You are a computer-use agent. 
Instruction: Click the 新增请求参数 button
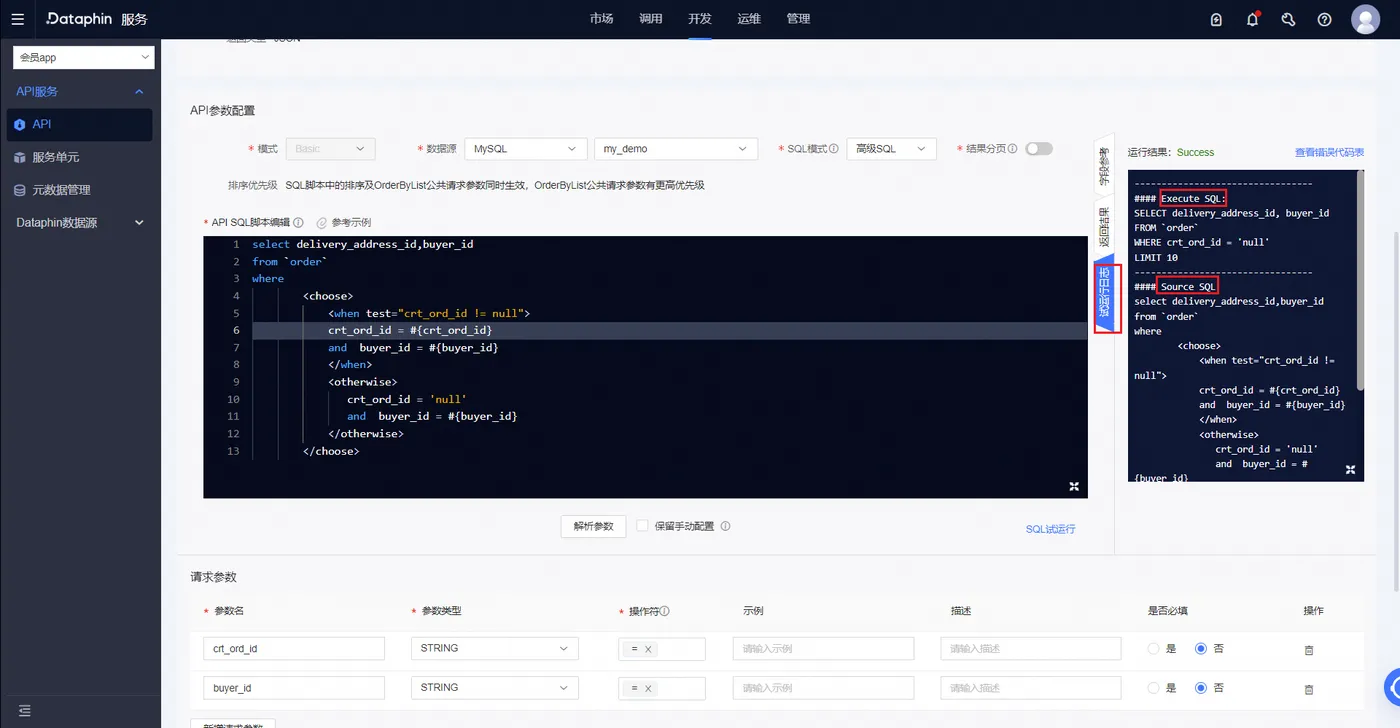(x=233, y=723)
